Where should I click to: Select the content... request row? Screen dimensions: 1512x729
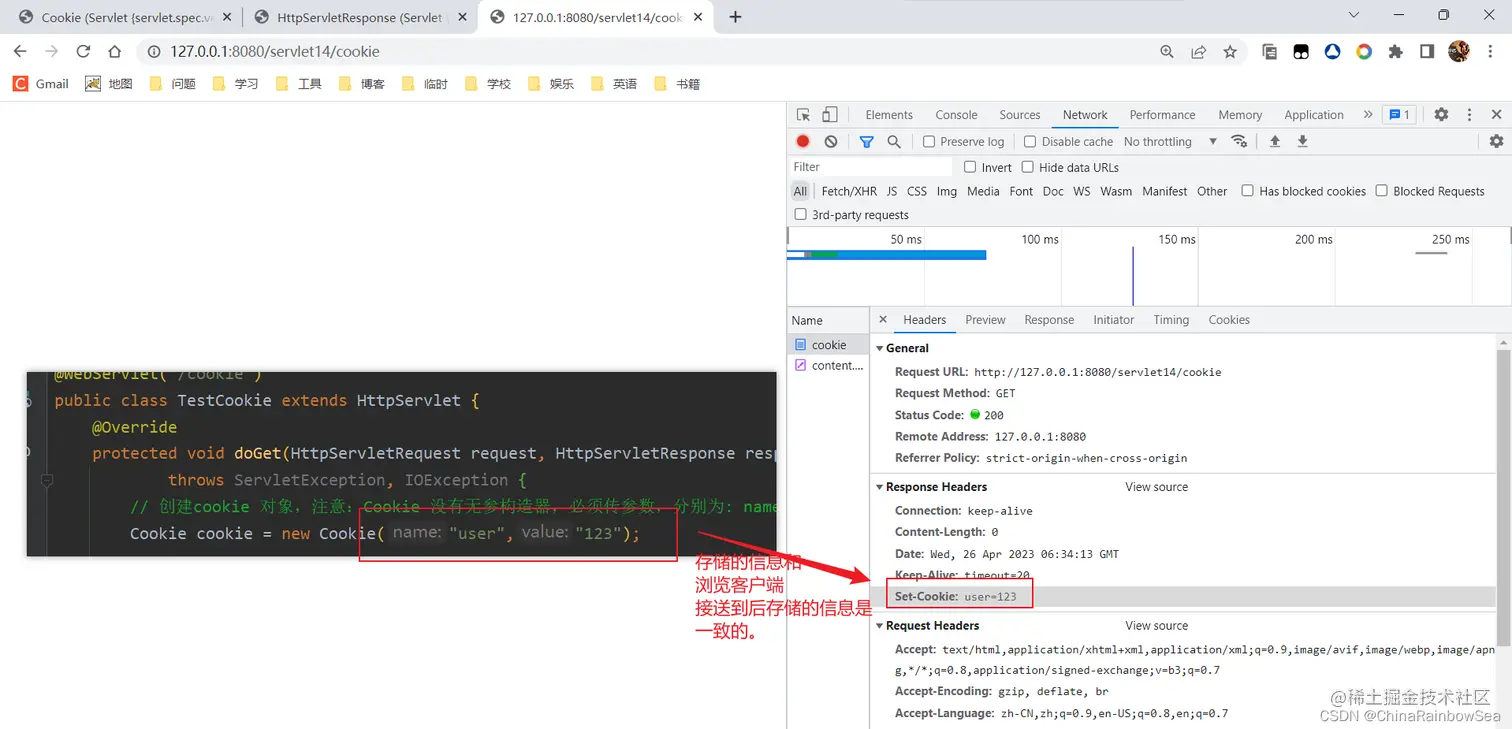point(828,366)
